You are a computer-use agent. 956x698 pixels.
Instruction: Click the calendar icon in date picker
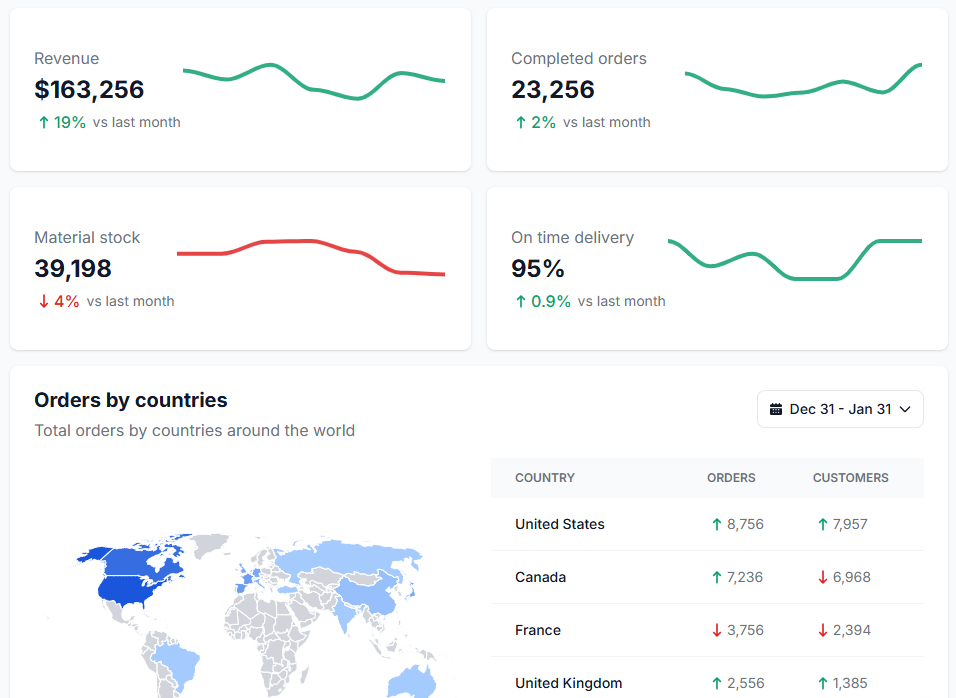coord(776,409)
